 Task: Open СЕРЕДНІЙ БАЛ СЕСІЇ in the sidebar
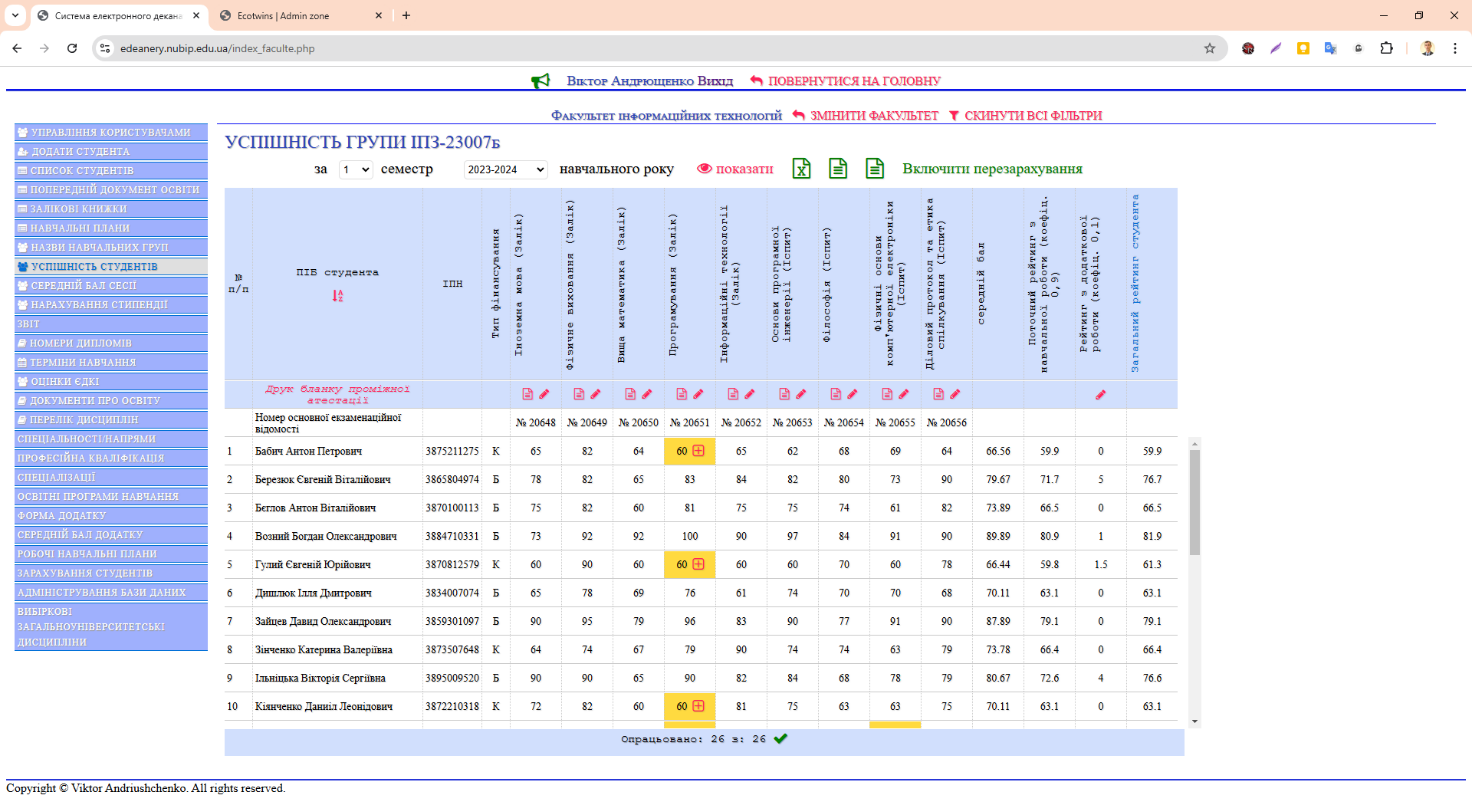[x=111, y=285]
